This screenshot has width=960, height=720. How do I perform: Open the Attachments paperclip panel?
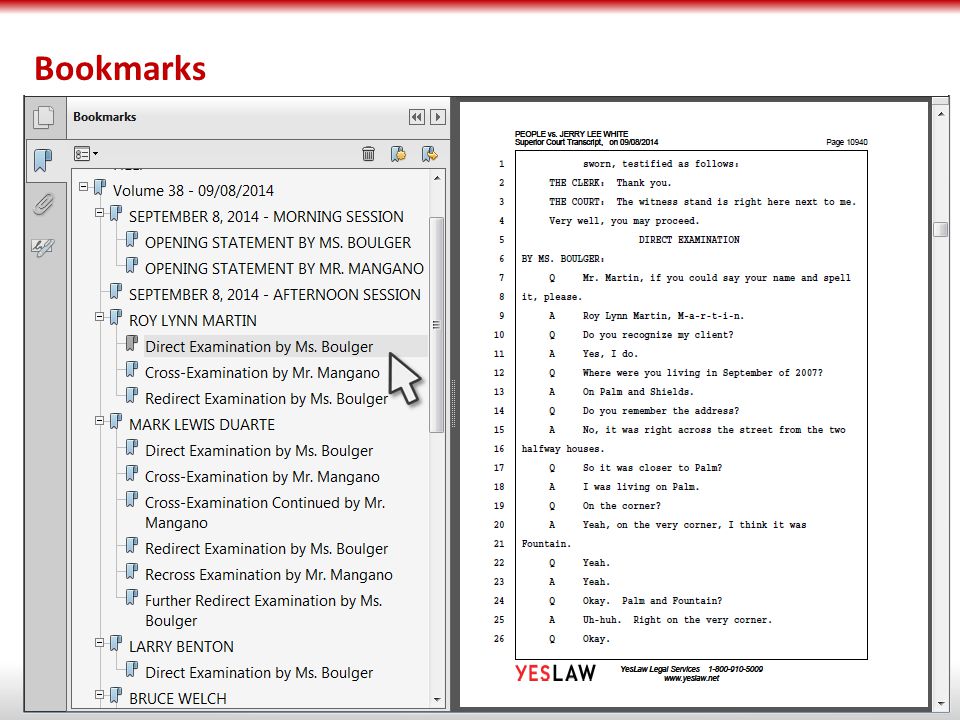click(43, 204)
